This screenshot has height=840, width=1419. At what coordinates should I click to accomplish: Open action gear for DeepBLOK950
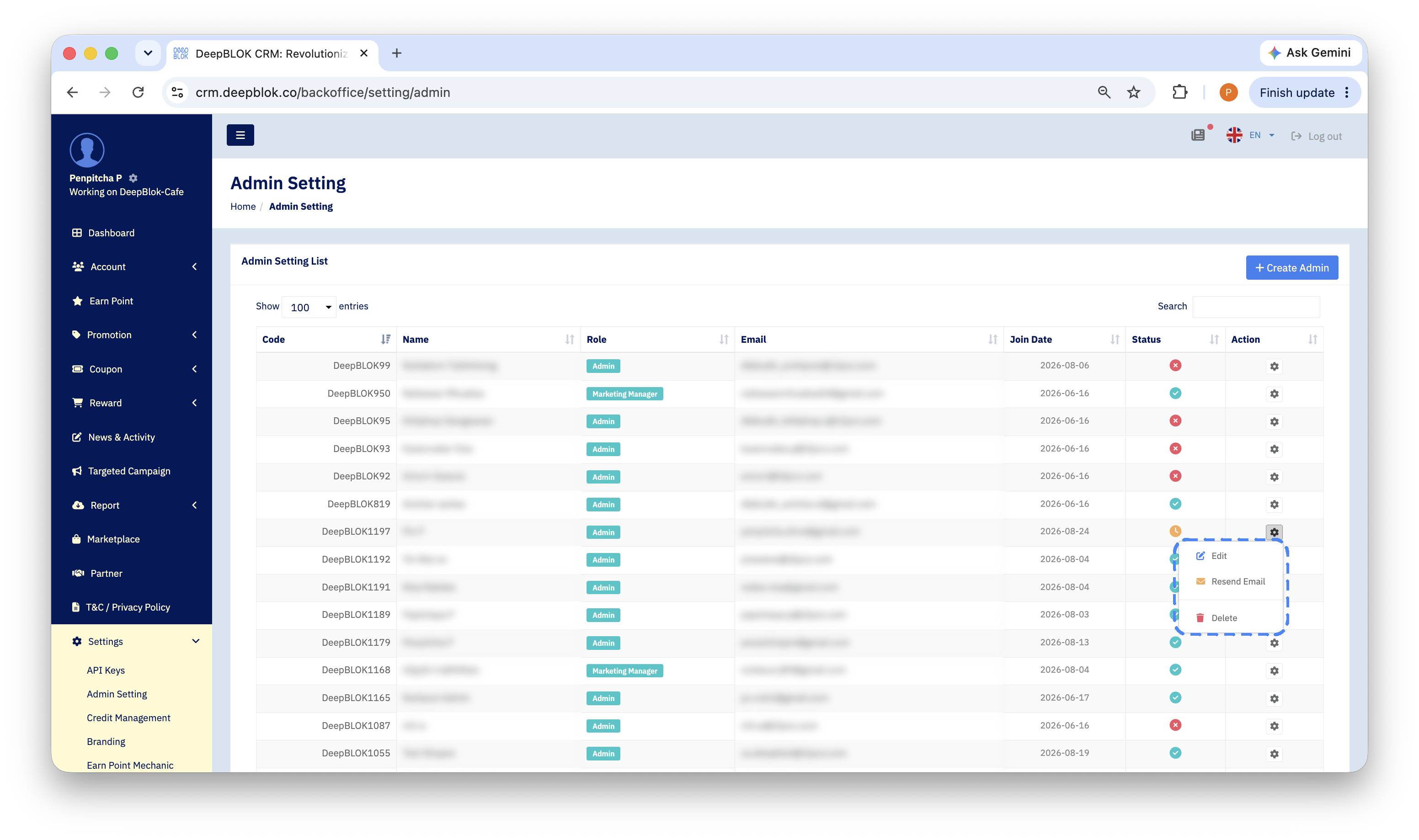coord(1274,394)
